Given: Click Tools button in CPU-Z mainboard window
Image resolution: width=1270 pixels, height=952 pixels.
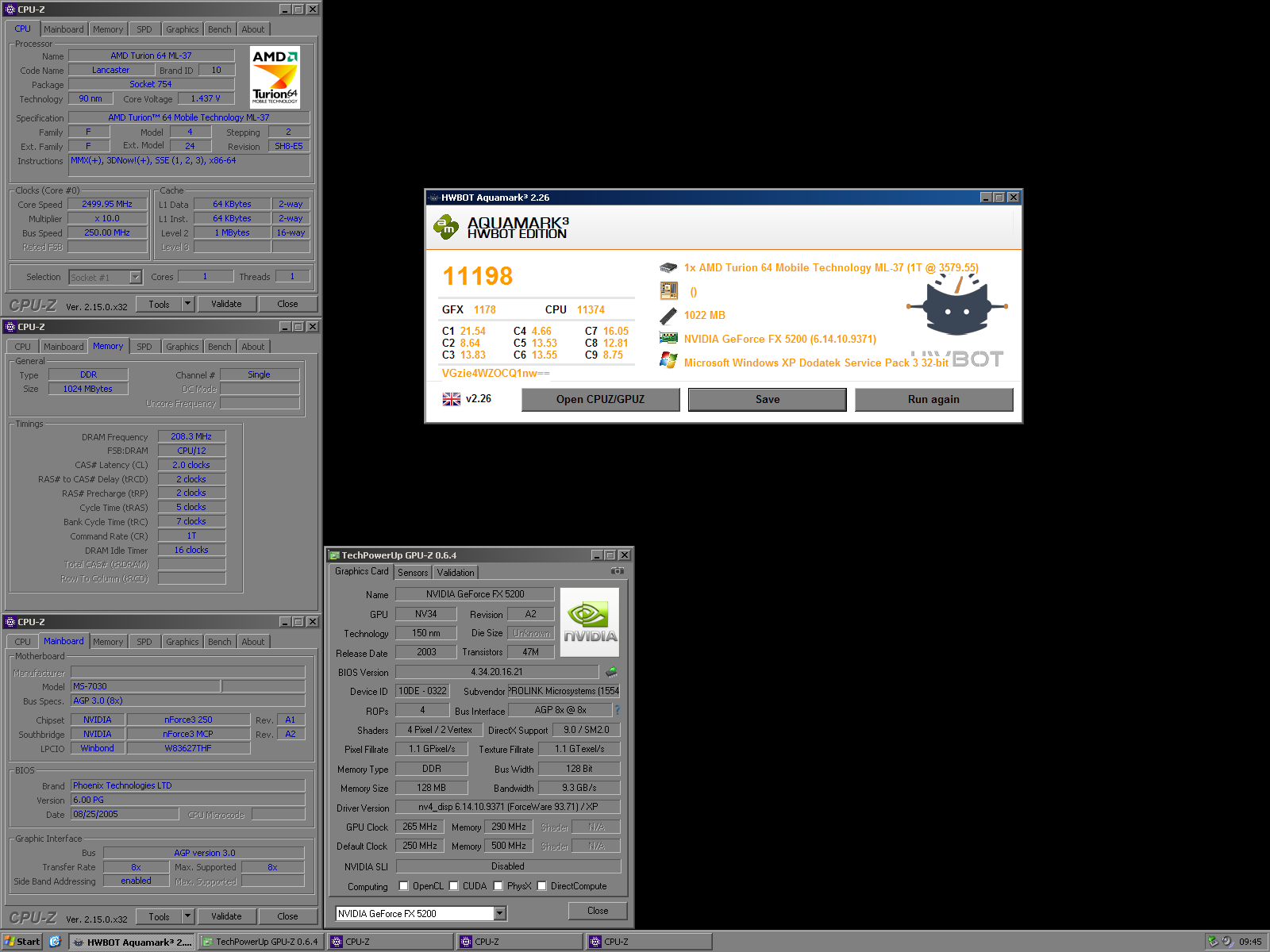Looking at the screenshot, I should (x=159, y=916).
